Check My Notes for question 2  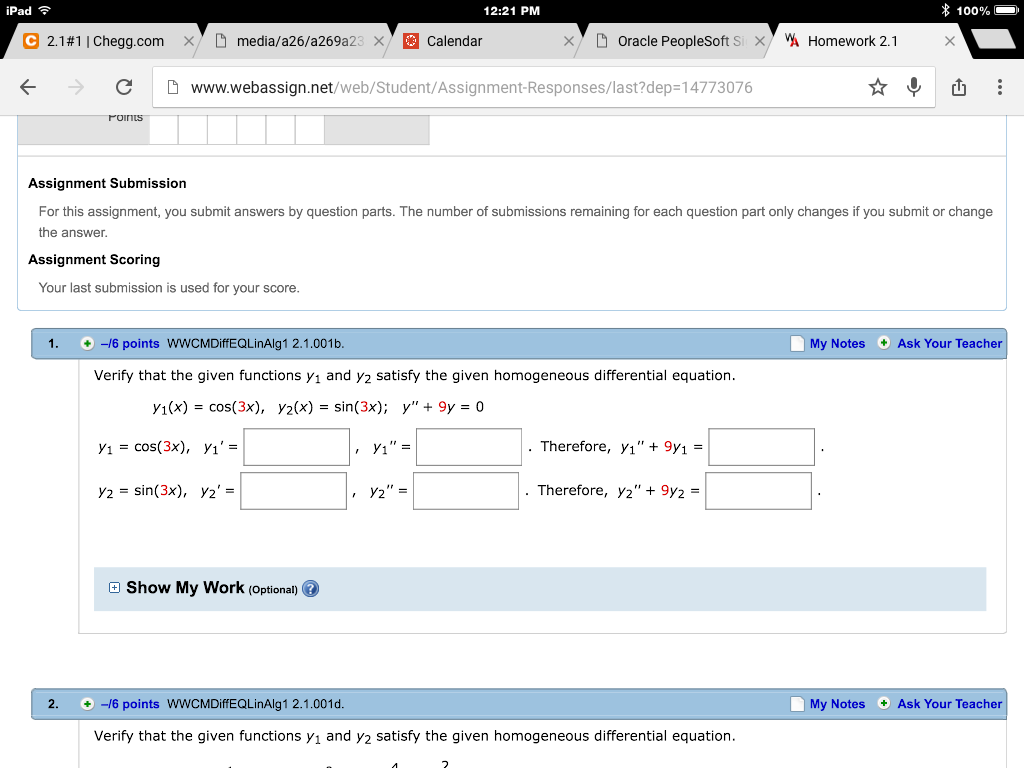click(x=796, y=704)
